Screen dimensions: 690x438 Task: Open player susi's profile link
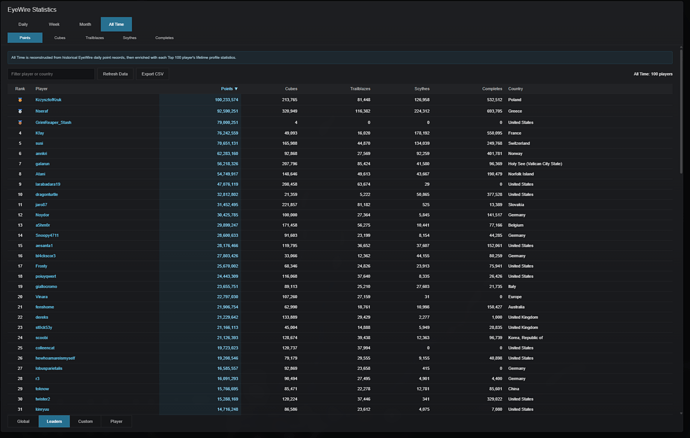click(39, 143)
